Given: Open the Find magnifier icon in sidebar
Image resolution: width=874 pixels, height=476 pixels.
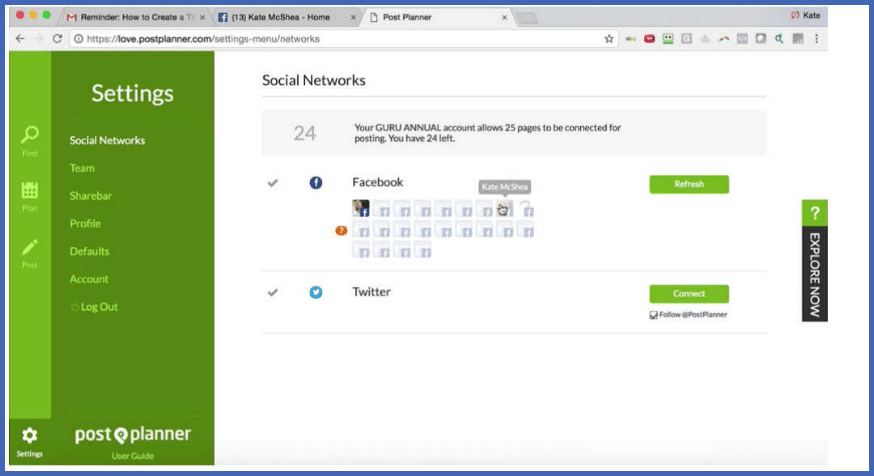Looking at the screenshot, I should (x=30, y=136).
